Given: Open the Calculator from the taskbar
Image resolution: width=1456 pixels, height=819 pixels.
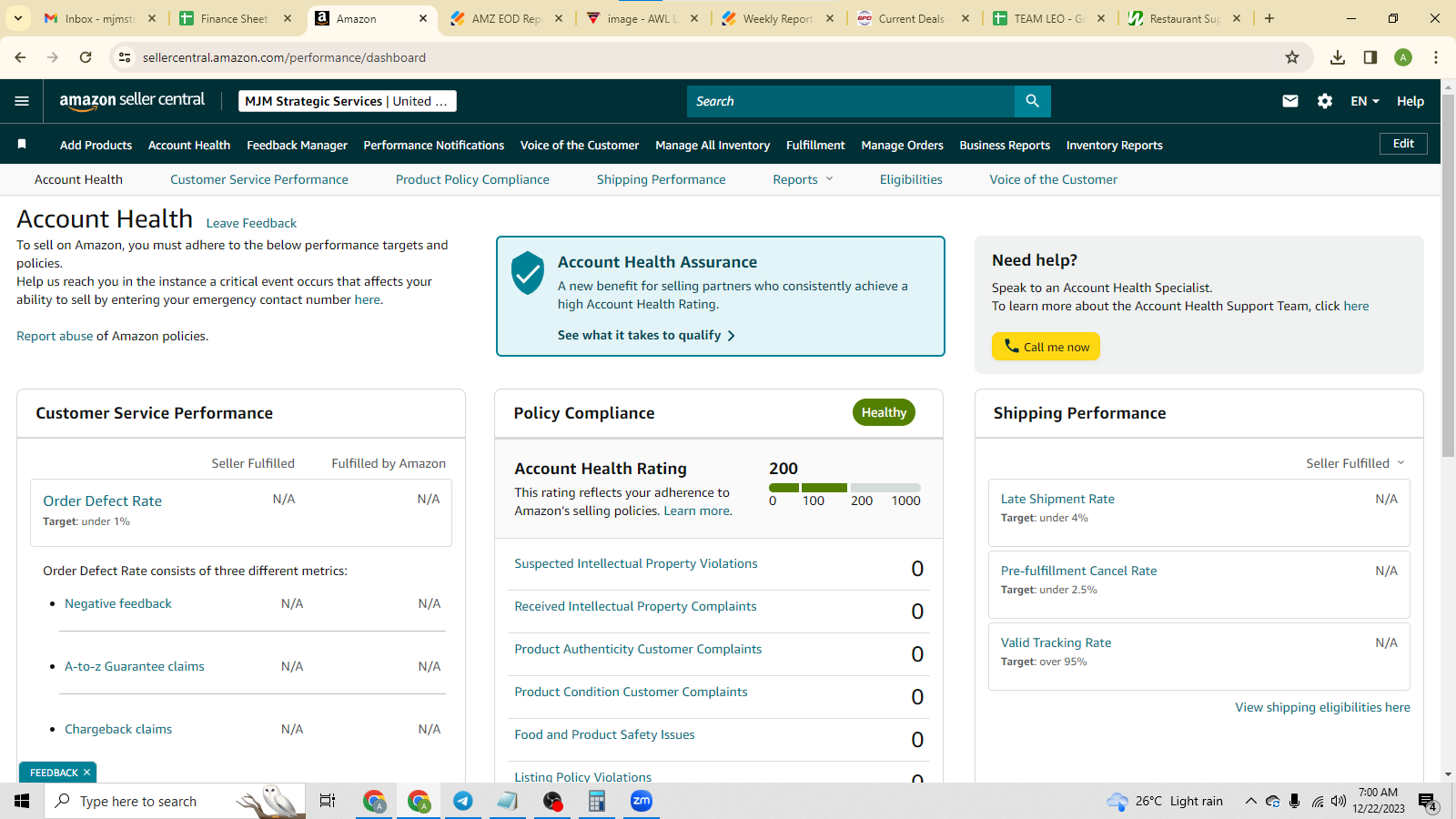Looking at the screenshot, I should (x=597, y=801).
